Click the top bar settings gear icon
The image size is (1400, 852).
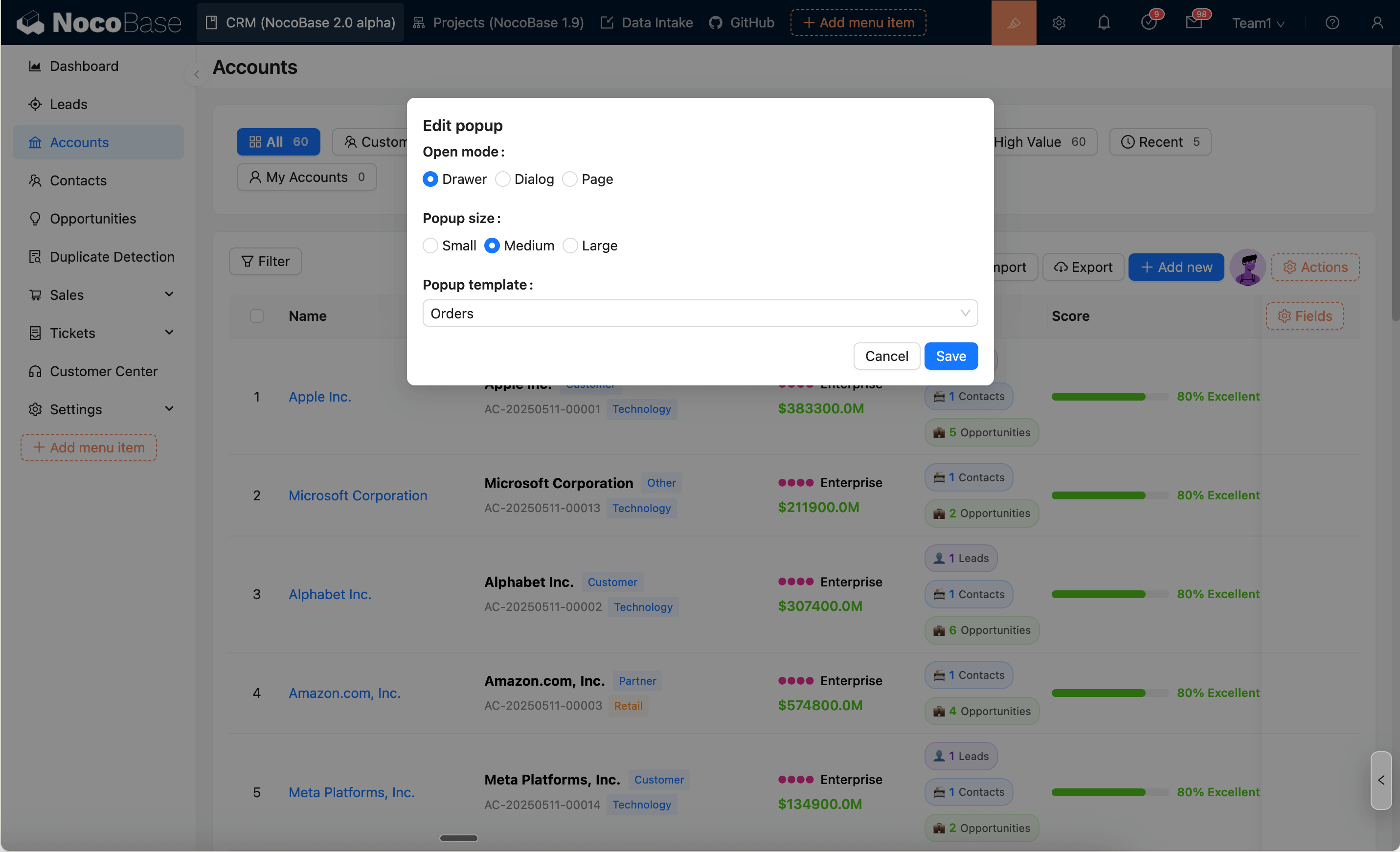tap(1059, 22)
